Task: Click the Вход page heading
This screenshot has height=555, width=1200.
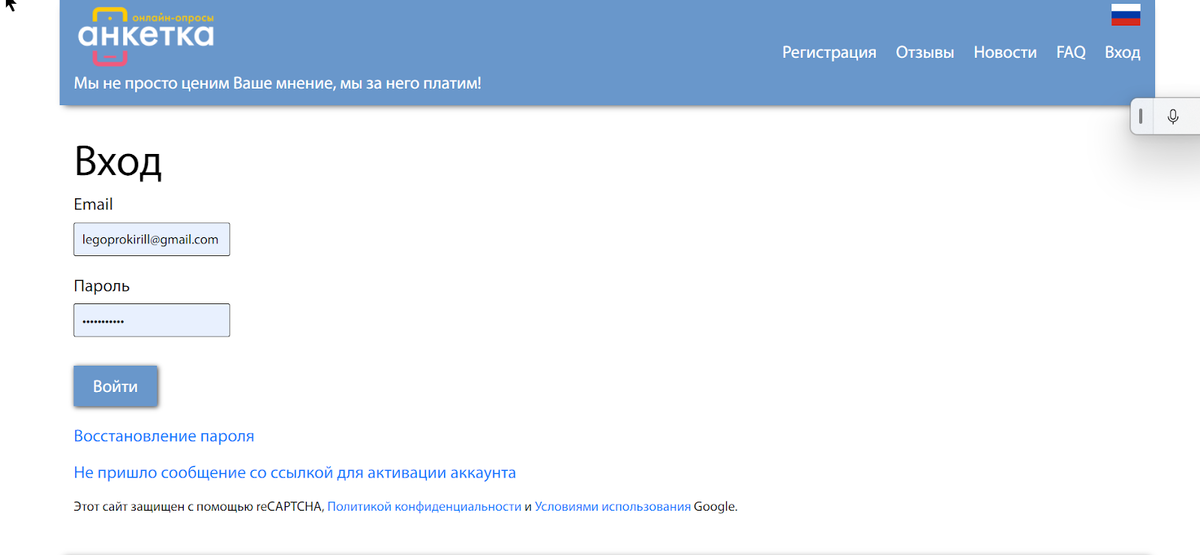Action: (x=118, y=162)
